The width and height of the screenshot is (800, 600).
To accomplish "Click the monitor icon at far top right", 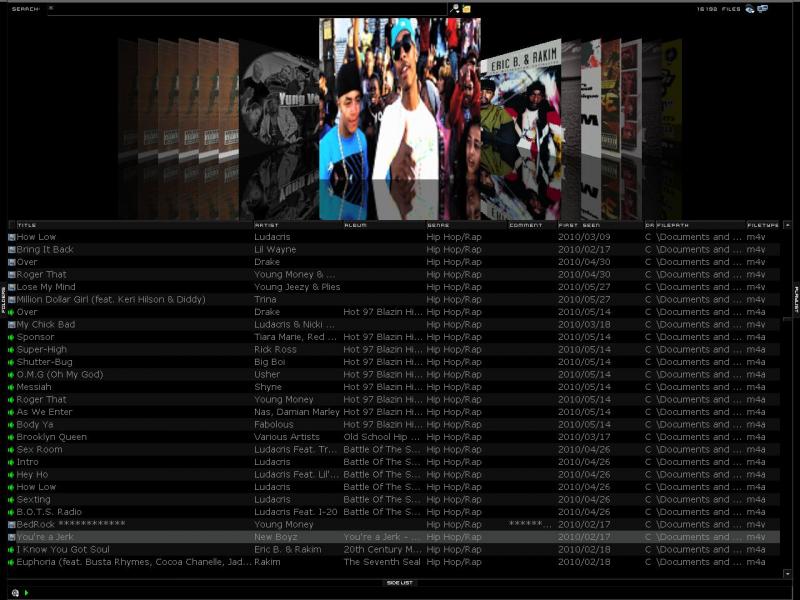I will click(763, 9).
